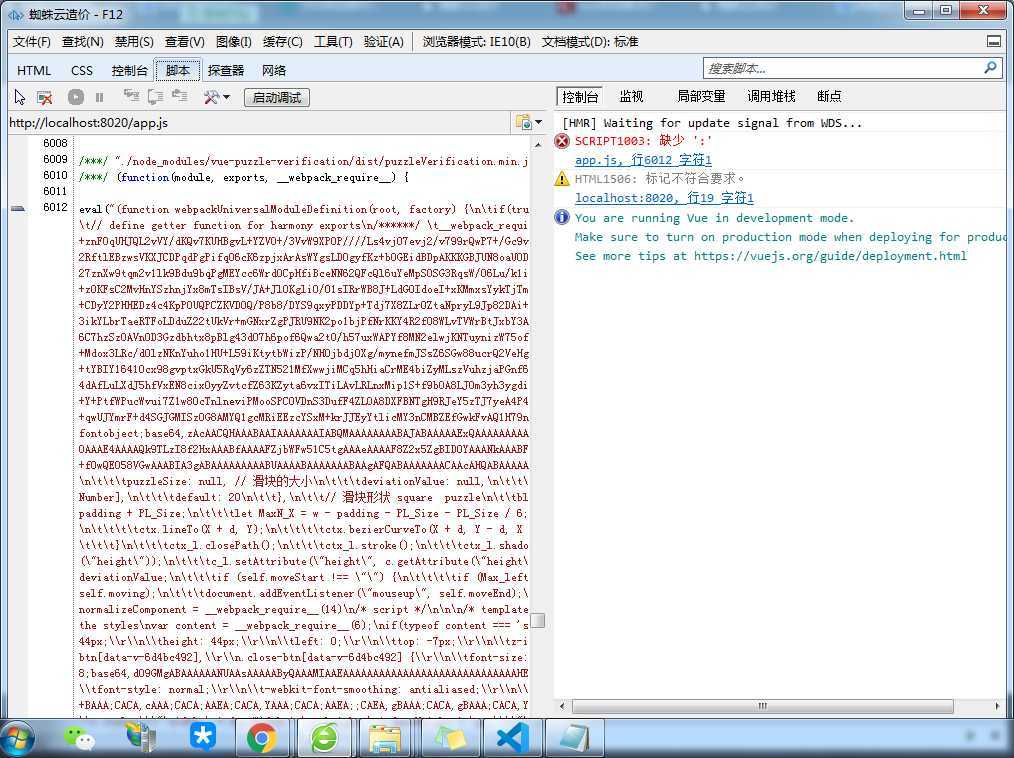Open 文档模式: 标准 menu
1014x758 pixels.
point(590,41)
